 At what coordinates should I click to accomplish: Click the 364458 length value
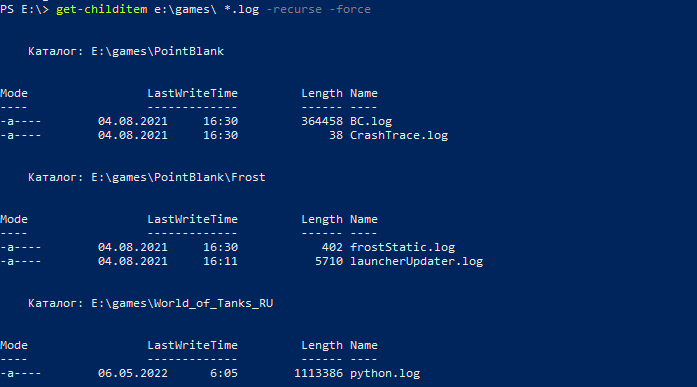[x=322, y=121]
